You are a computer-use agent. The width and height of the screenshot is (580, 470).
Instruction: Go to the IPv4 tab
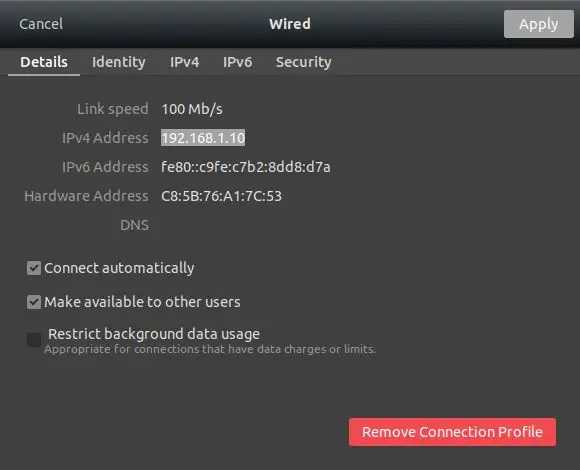tap(185, 62)
